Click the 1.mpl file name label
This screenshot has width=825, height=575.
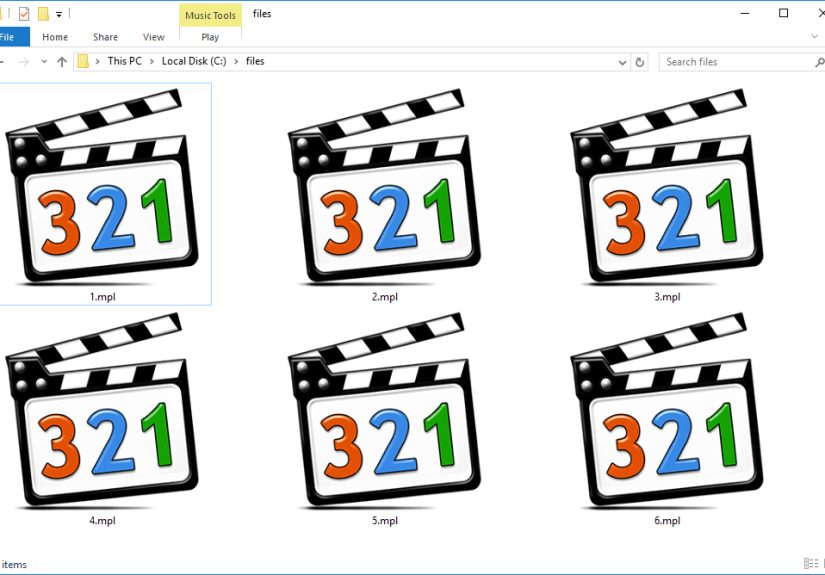[102, 297]
